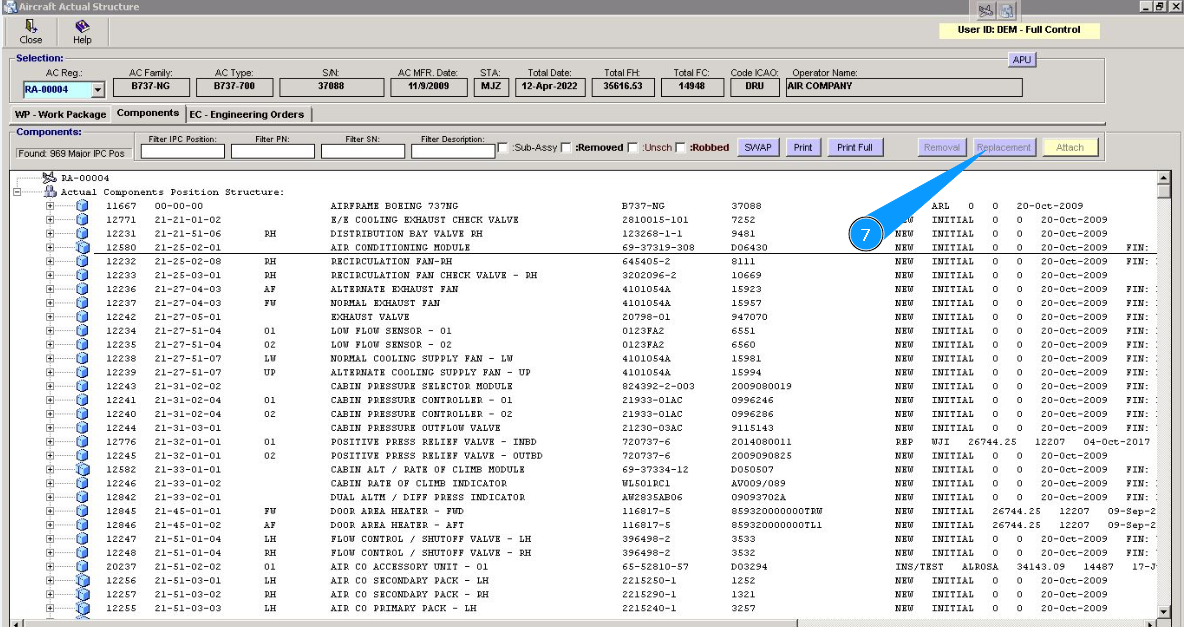Open the AC Reg. dropdown arrow
The image size is (1184, 633).
(97, 90)
